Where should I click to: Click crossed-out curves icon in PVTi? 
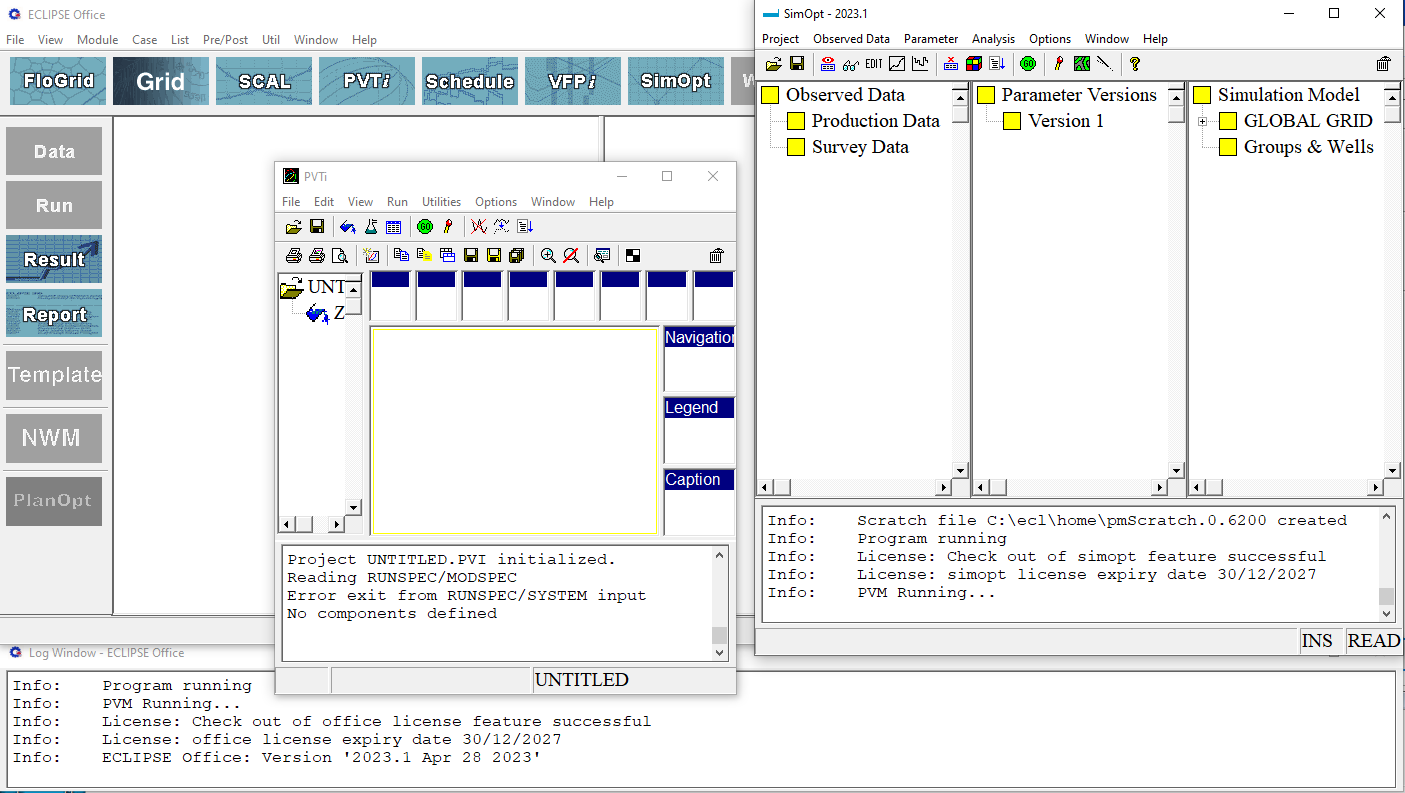click(x=479, y=227)
